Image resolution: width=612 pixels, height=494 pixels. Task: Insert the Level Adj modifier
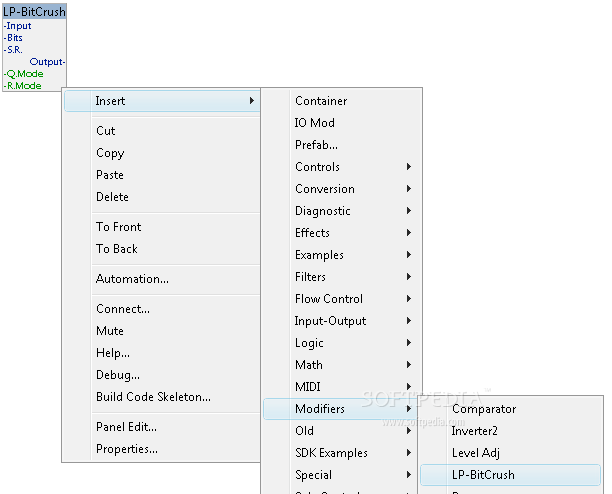point(510,453)
